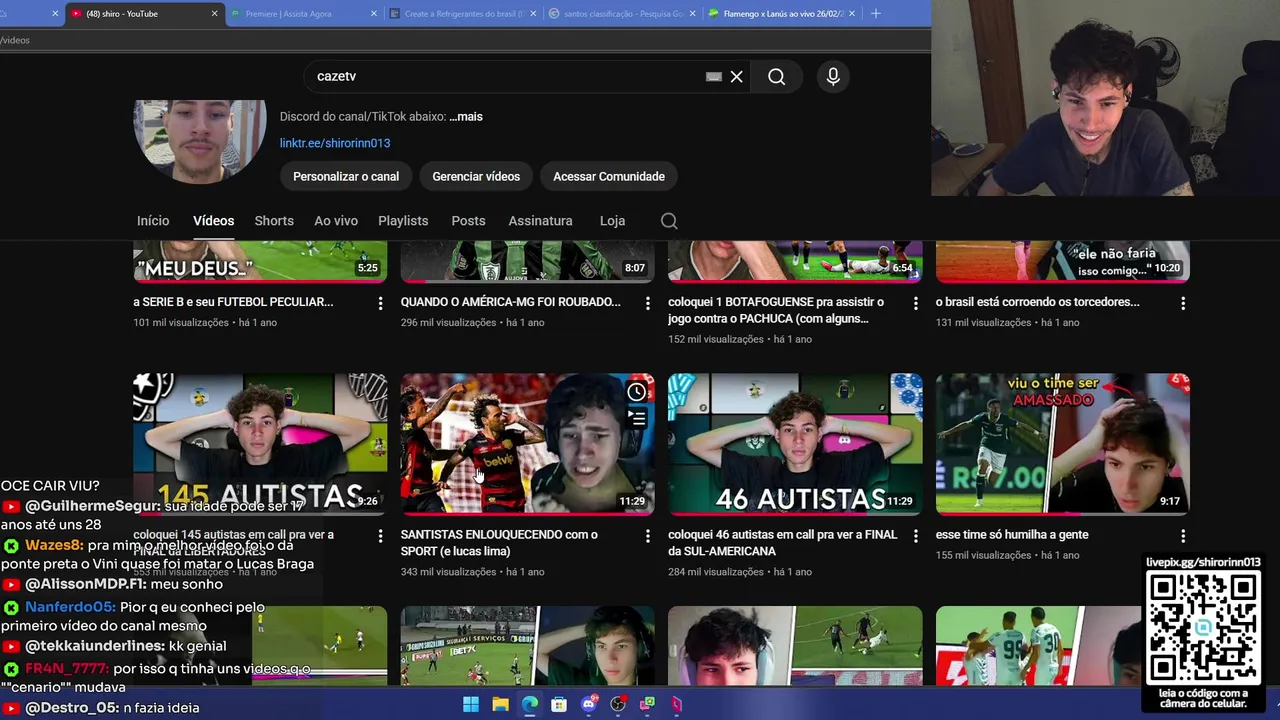Open options menu for 'o brasil está corroendo os torcedores'
Viewport: 1280px width, 720px height.
(x=1183, y=303)
